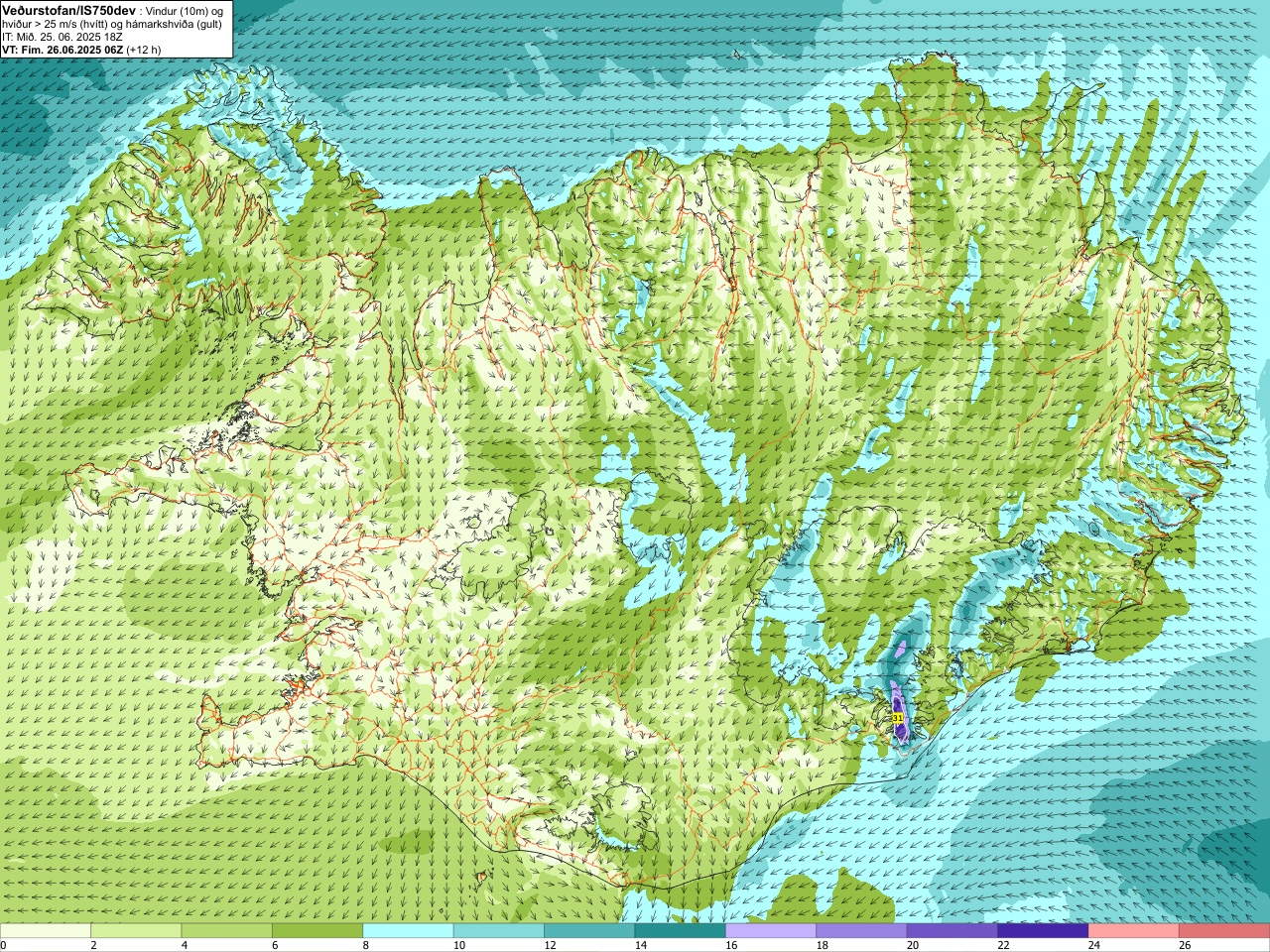Click the legend scale label 12
This screenshot has width=1270, height=952.
click(550, 945)
